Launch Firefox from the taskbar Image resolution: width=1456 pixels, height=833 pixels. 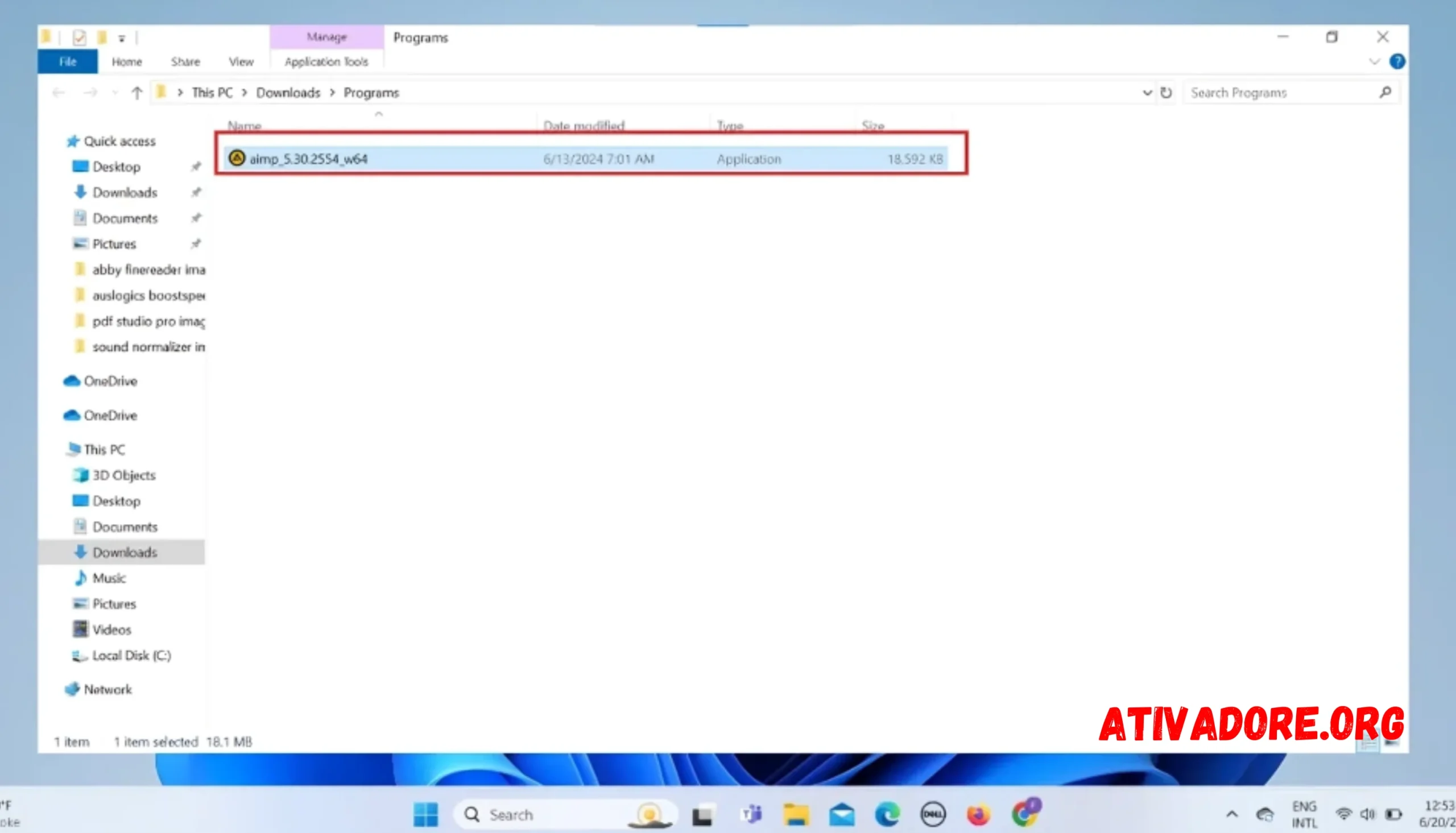coord(978,814)
